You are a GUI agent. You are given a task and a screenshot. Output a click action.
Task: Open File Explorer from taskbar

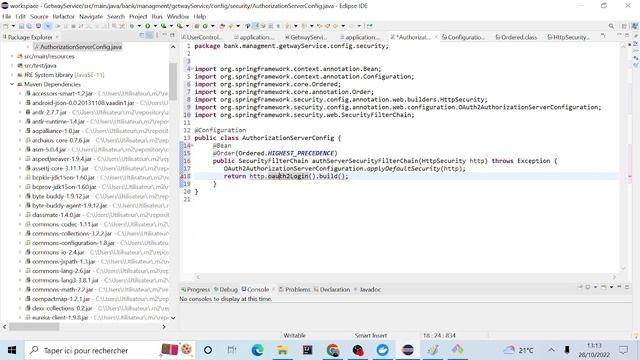(x=282, y=350)
